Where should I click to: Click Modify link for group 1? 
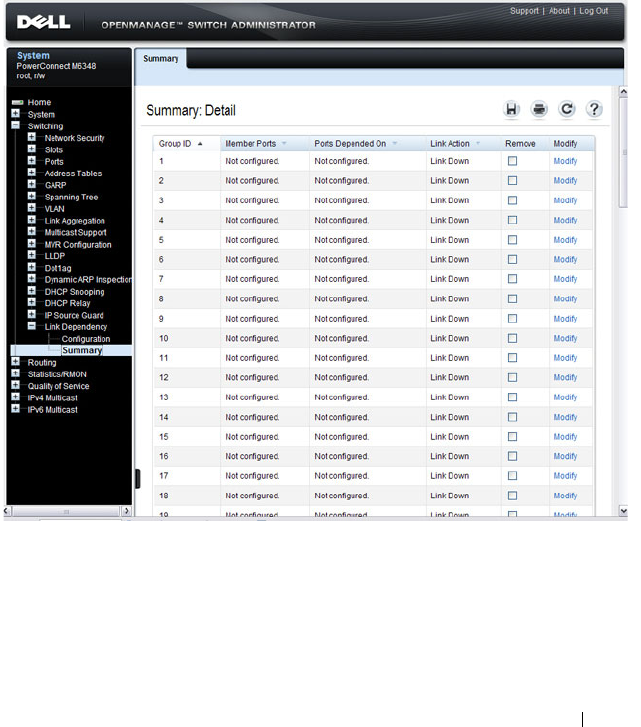(x=565, y=161)
